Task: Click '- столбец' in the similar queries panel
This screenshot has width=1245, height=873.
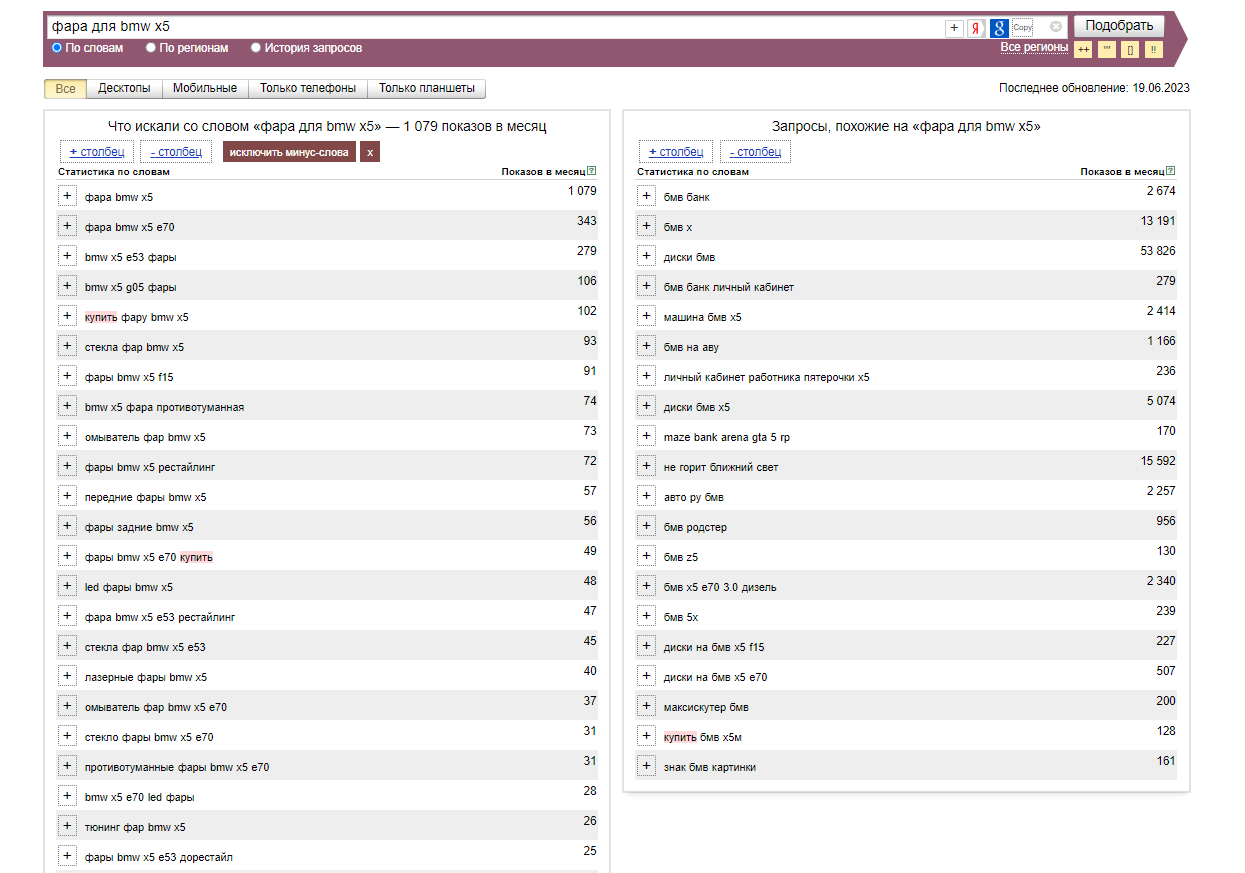Action: point(755,152)
